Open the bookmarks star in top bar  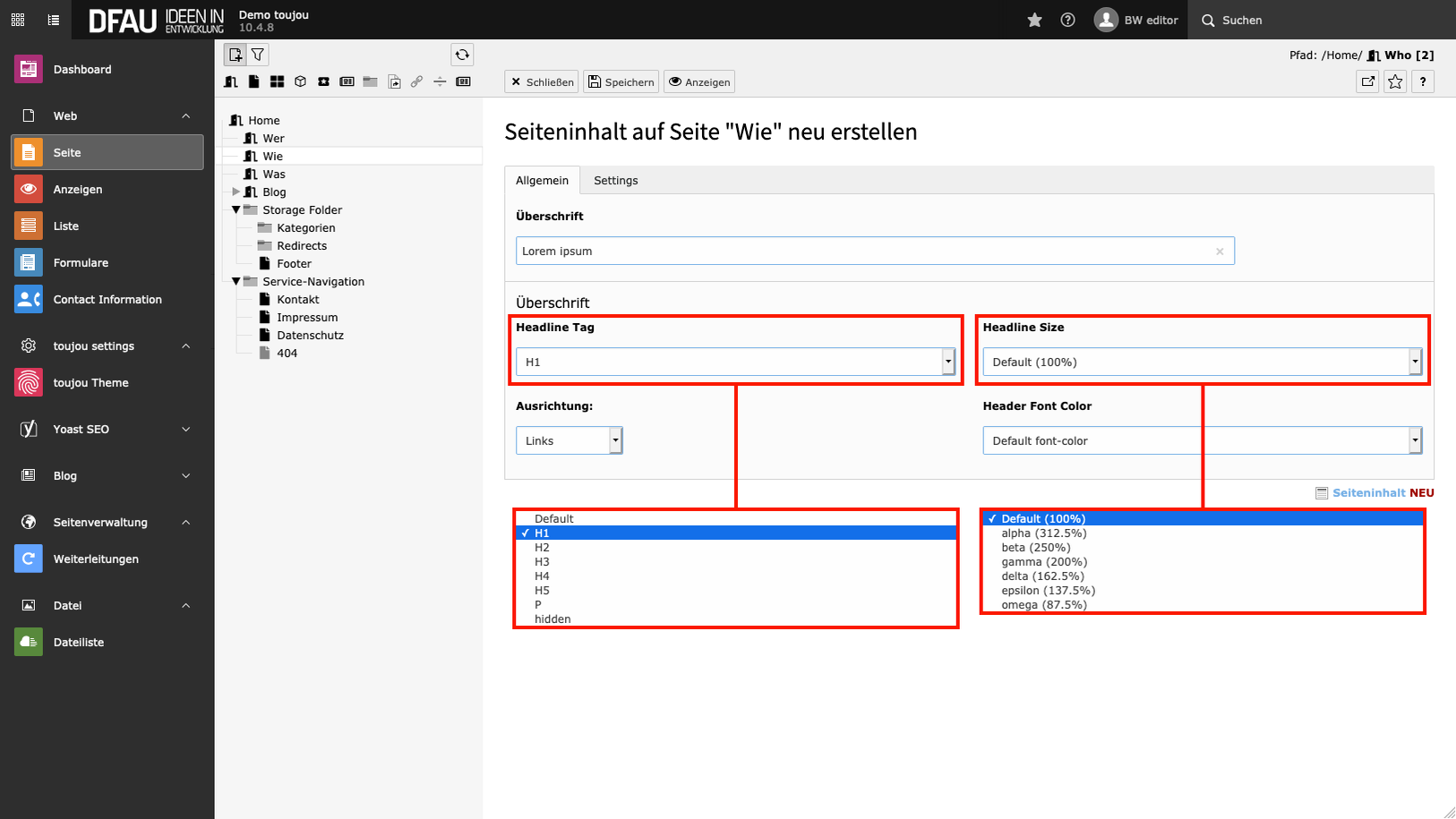(1034, 20)
